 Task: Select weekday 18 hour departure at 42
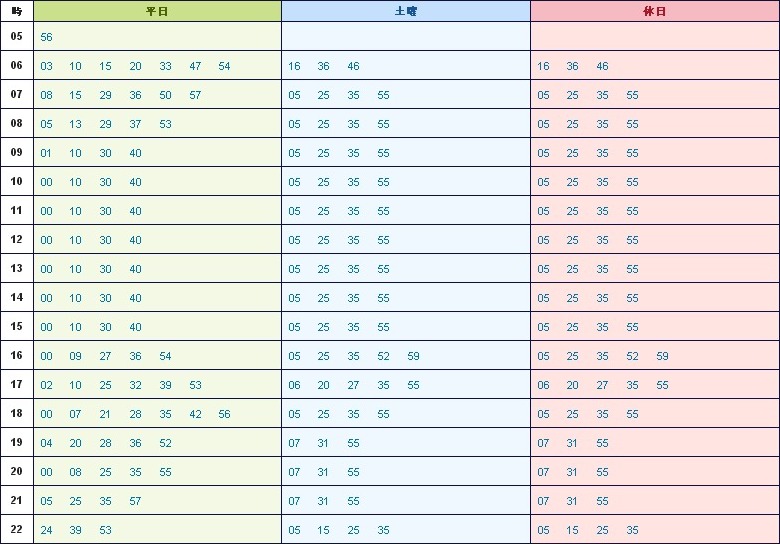195,414
